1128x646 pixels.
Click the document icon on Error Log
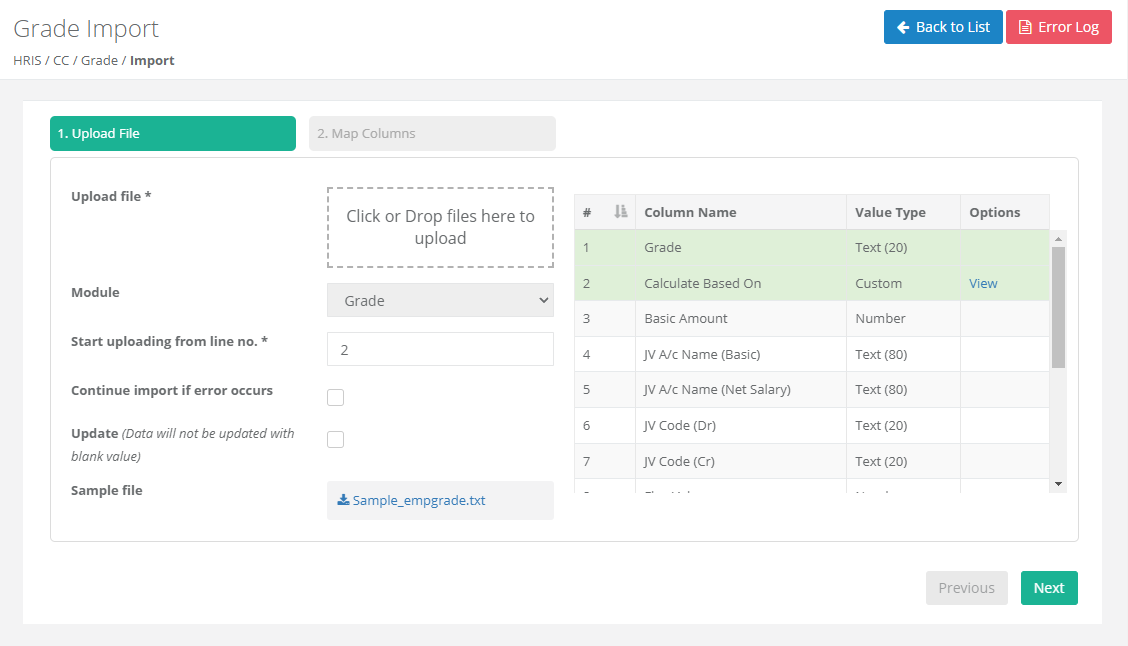coord(1025,27)
